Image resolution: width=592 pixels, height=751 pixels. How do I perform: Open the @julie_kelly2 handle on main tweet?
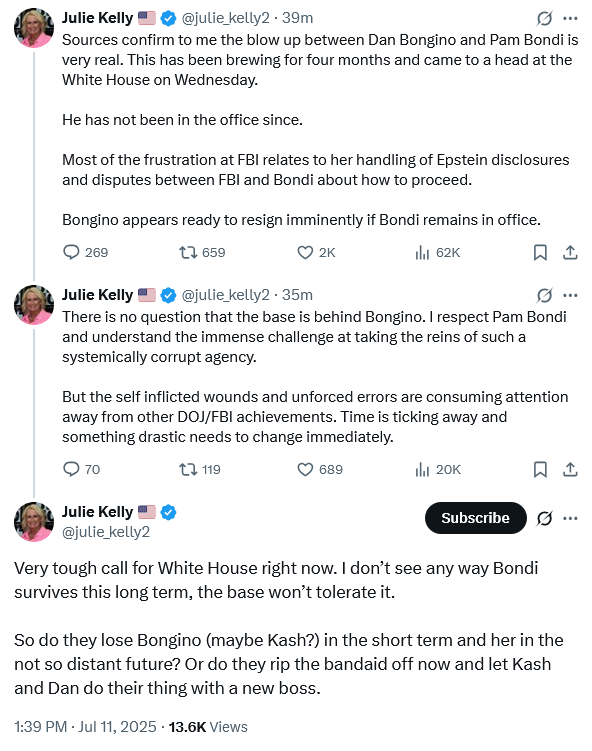(x=106, y=532)
